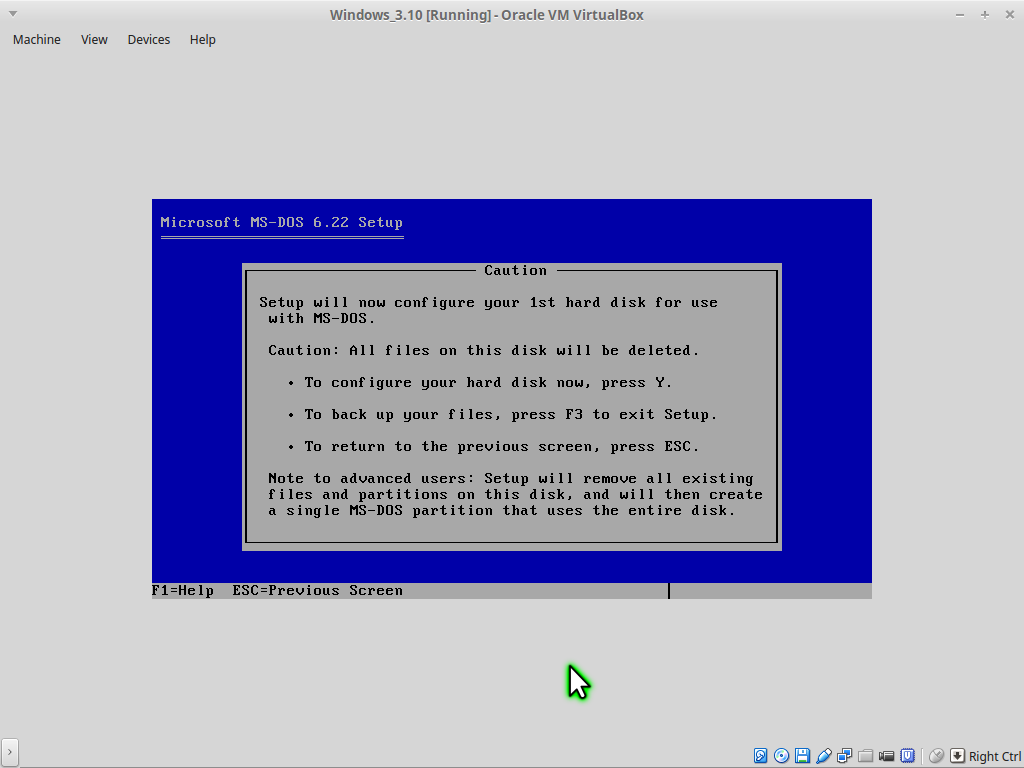The height and width of the screenshot is (768, 1024).
Task: Click the mouse integration status icon
Action: [936, 756]
